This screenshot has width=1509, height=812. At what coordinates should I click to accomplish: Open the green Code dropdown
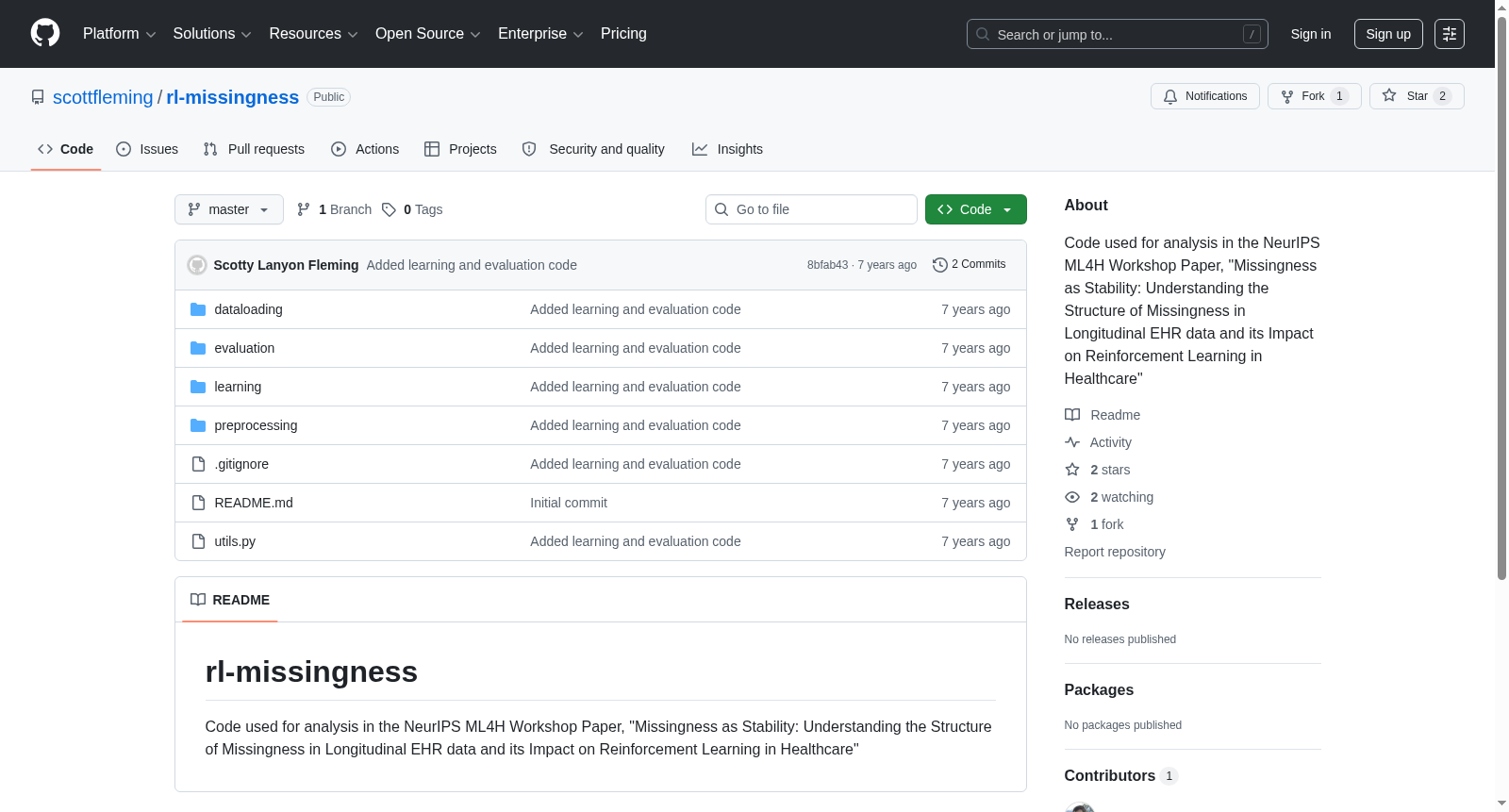coord(976,209)
